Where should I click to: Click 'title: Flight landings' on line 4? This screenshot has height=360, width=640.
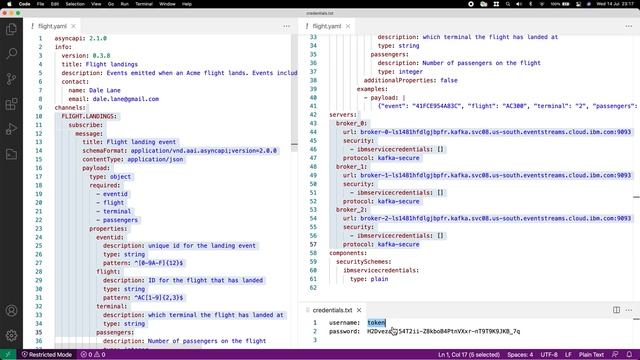pos(100,64)
